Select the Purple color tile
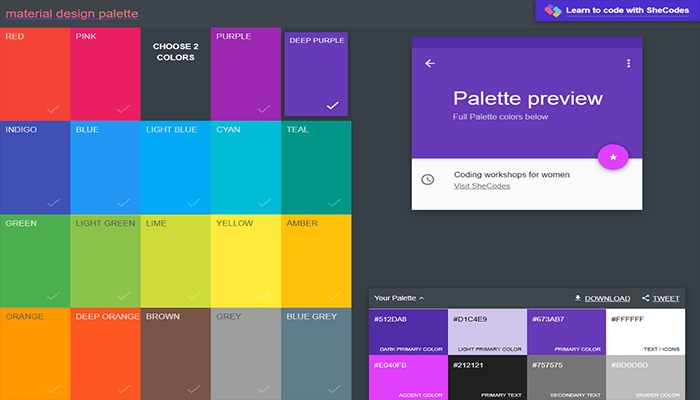This screenshot has height=400, width=700. [246, 74]
